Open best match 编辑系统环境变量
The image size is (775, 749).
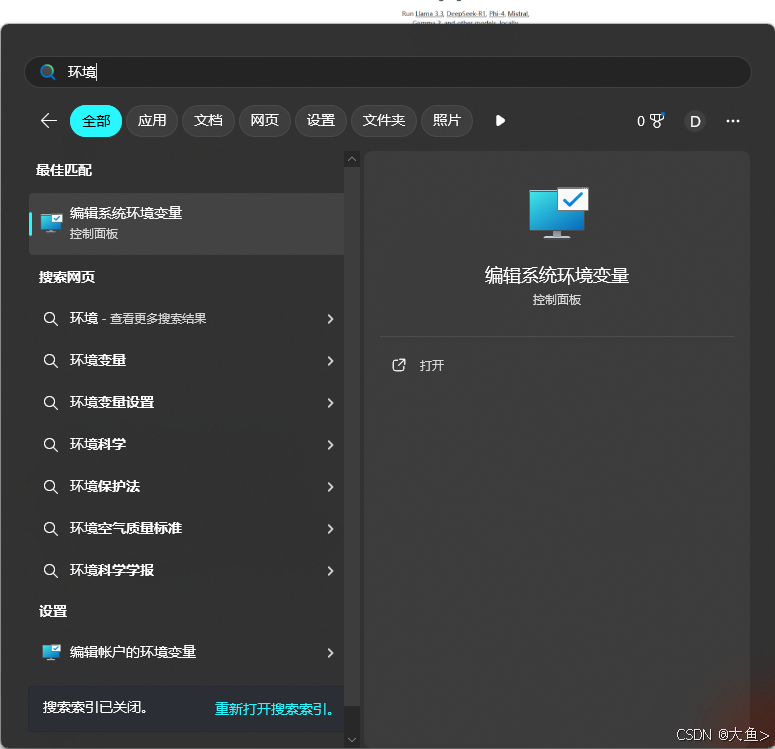point(186,223)
